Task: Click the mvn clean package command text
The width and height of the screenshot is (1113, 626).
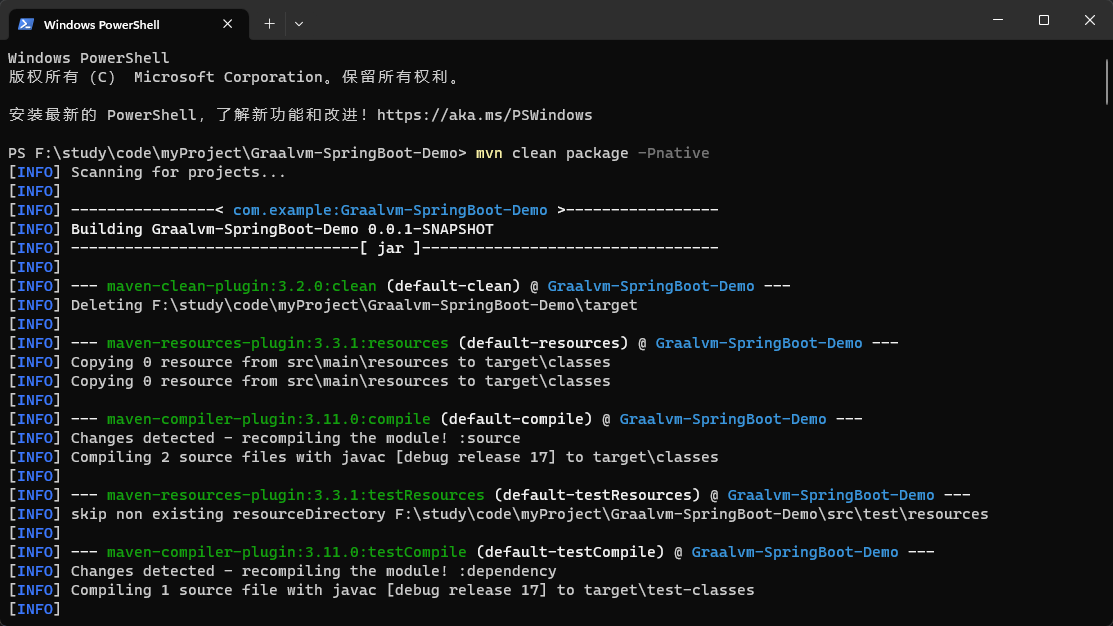Action: (552, 153)
